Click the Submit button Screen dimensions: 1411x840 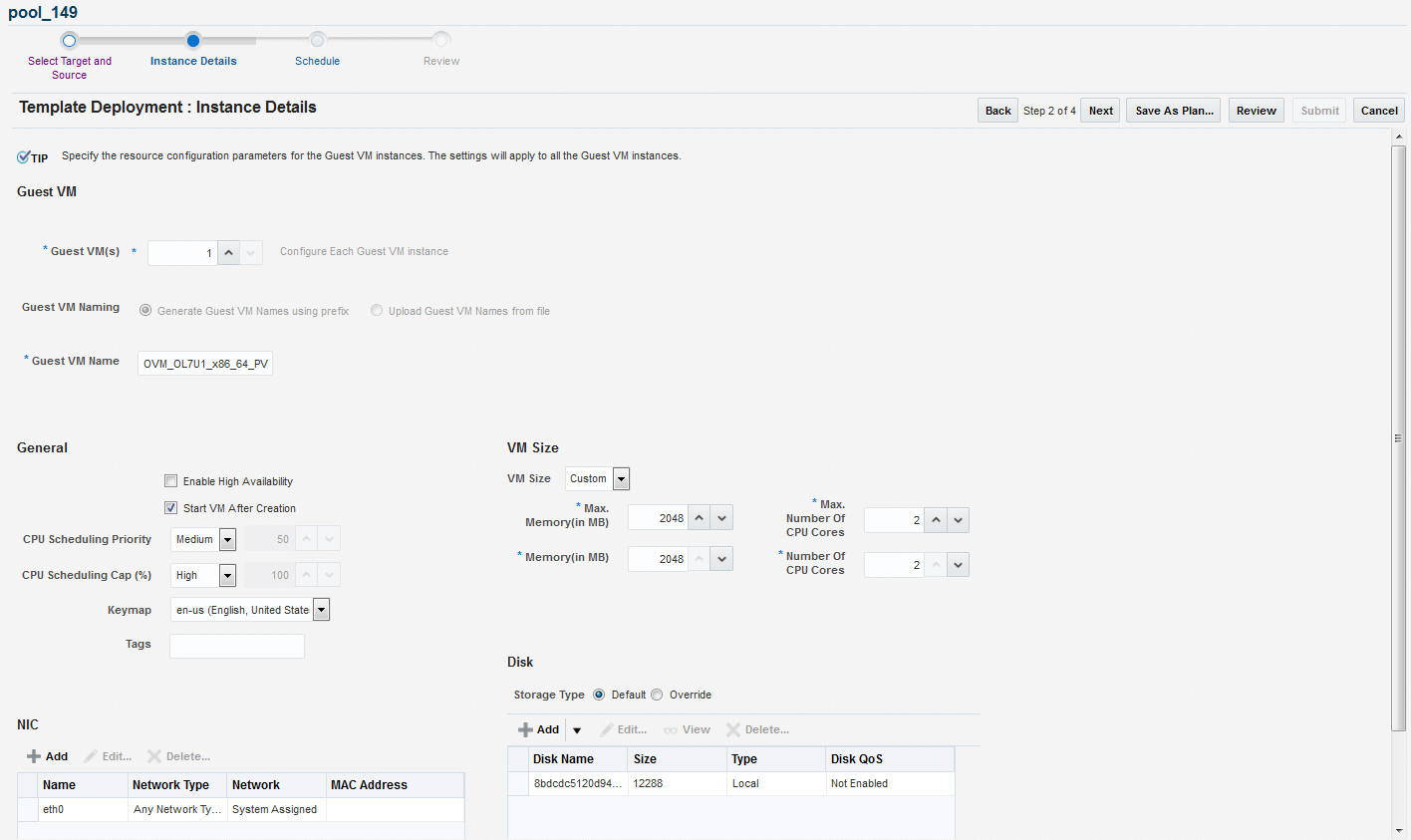pos(1319,111)
